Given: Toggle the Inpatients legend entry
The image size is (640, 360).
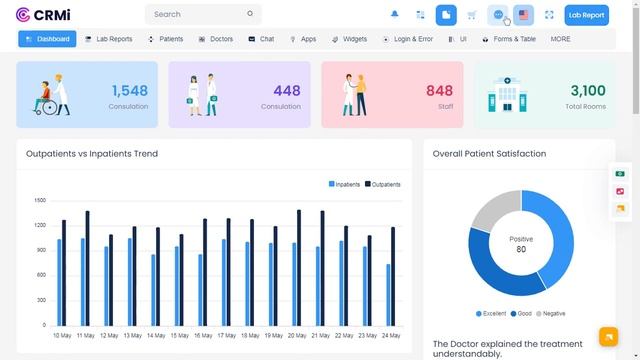Looking at the screenshot, I should (344, 184).
